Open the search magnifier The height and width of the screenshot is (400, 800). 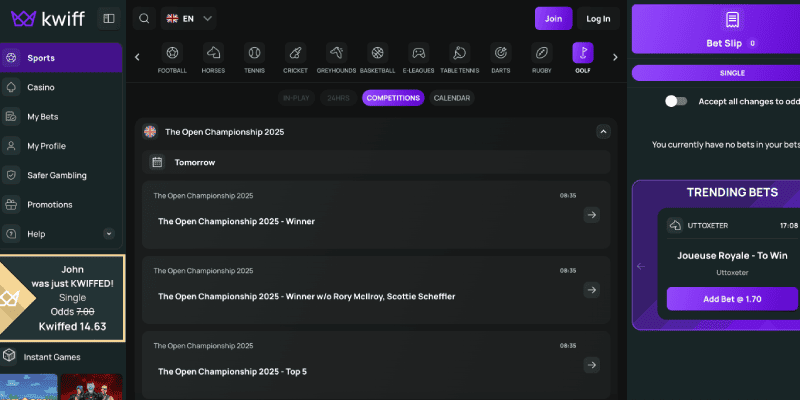pos(144,19)
